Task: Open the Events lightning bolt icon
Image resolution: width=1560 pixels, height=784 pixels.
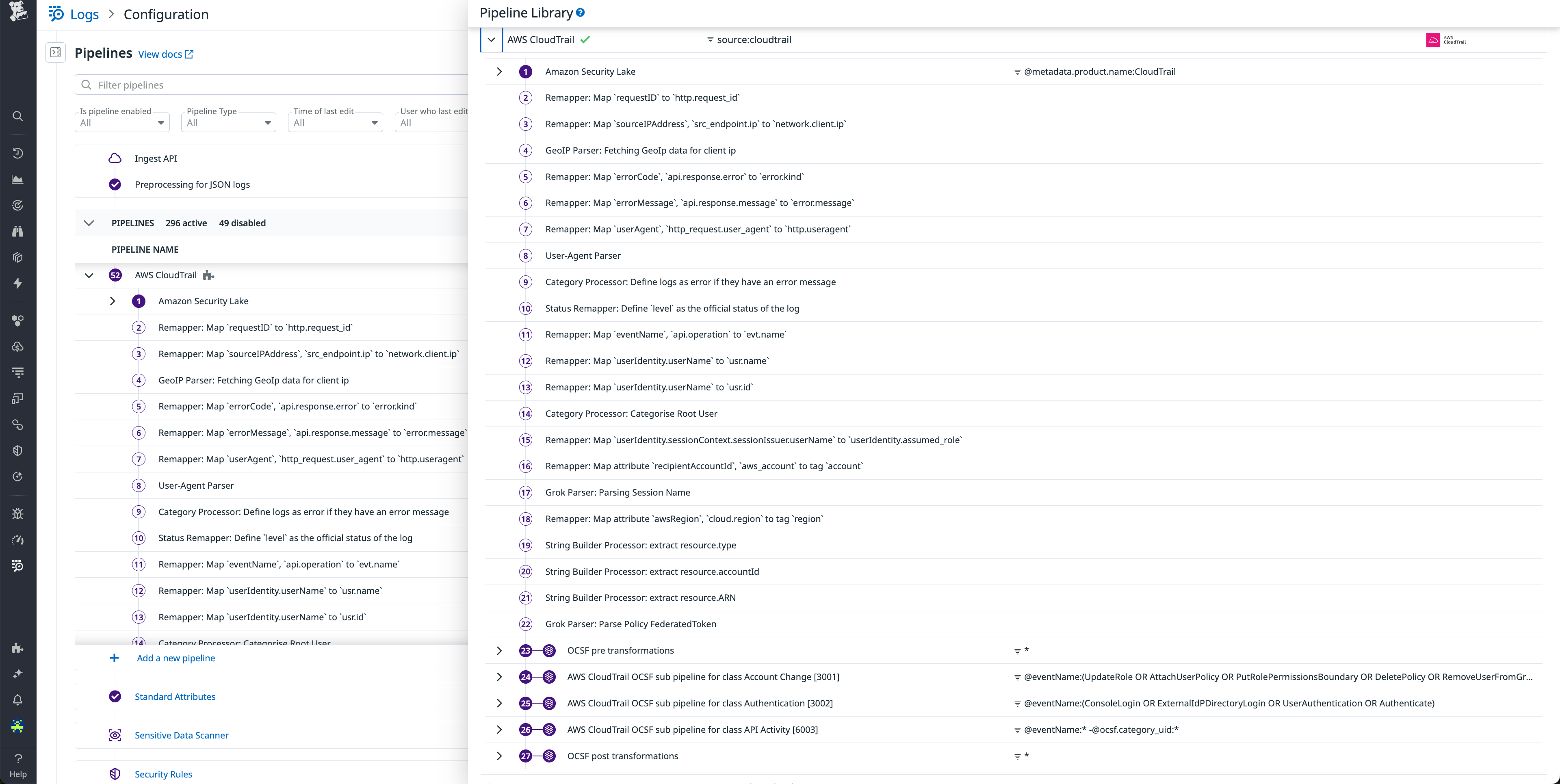Action: coord(17,283)
